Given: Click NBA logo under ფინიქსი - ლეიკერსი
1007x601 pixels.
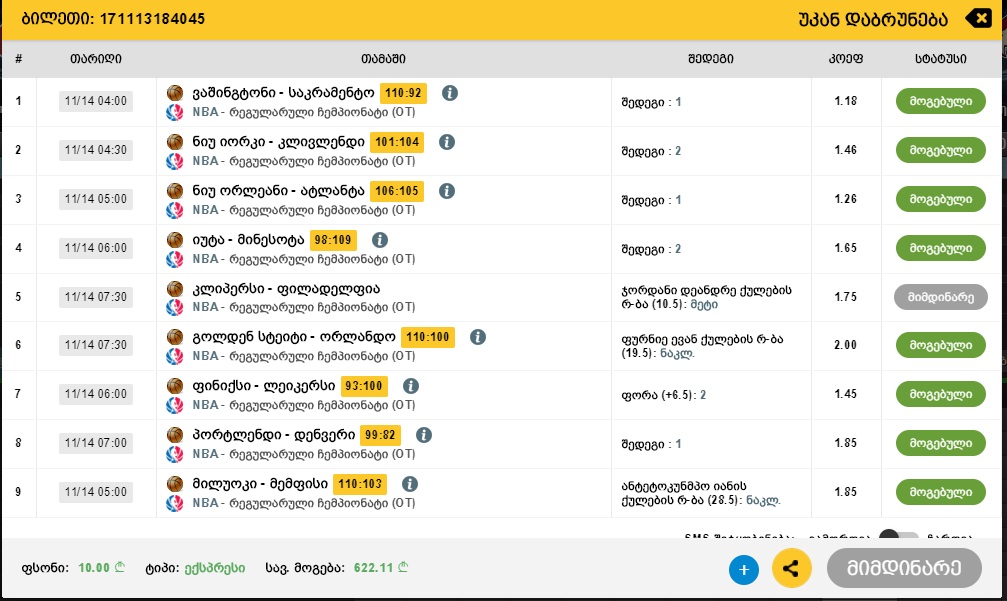Looking at the screenshot, I should 175,405.
